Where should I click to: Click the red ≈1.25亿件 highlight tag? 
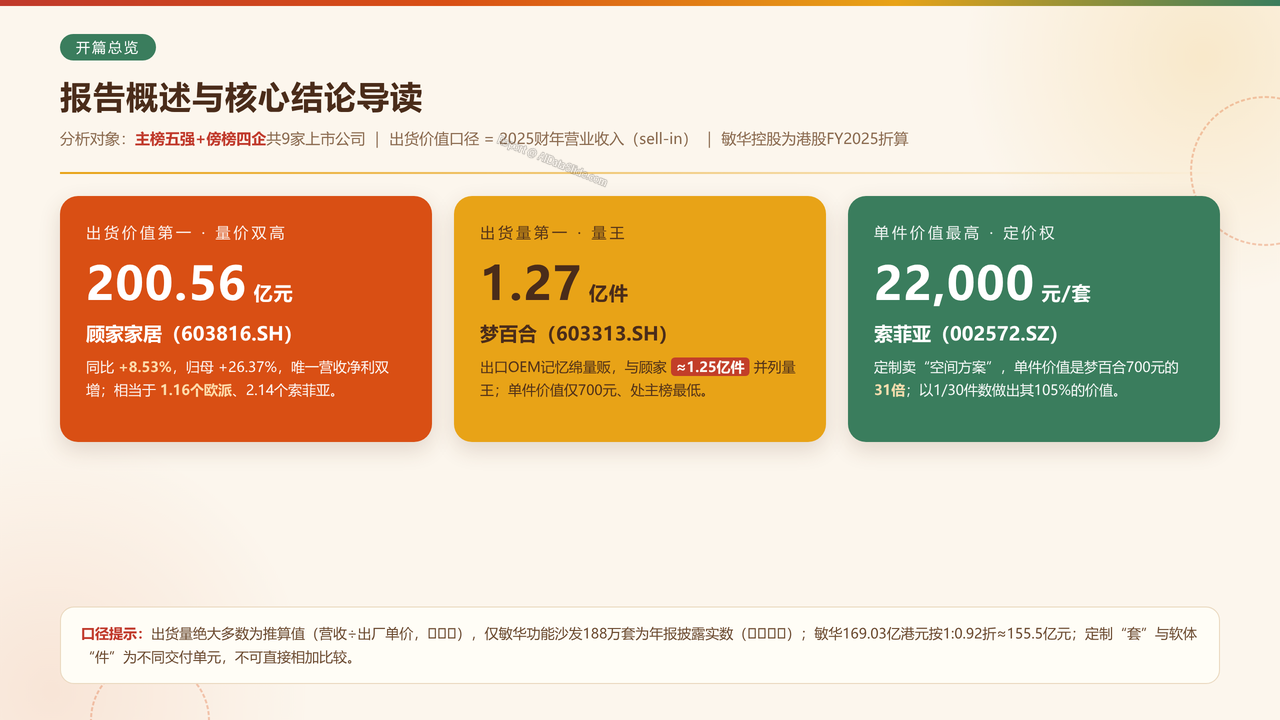710,367
